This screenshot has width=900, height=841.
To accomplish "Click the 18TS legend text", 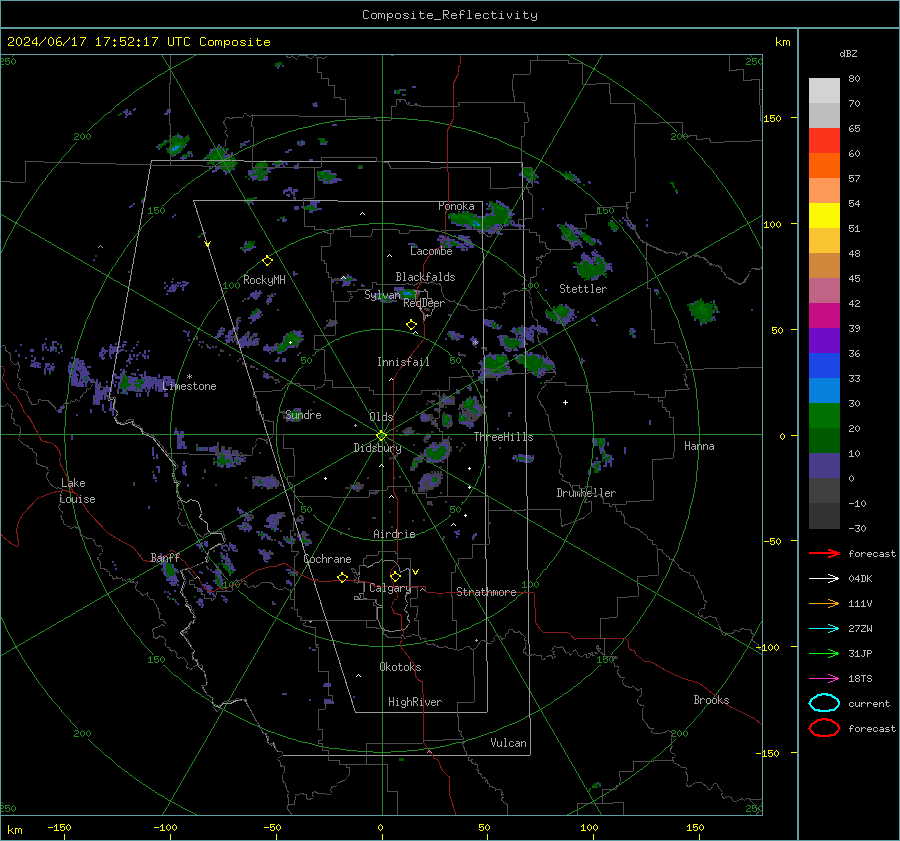I will pyautogui.click(x=860, y=679).
